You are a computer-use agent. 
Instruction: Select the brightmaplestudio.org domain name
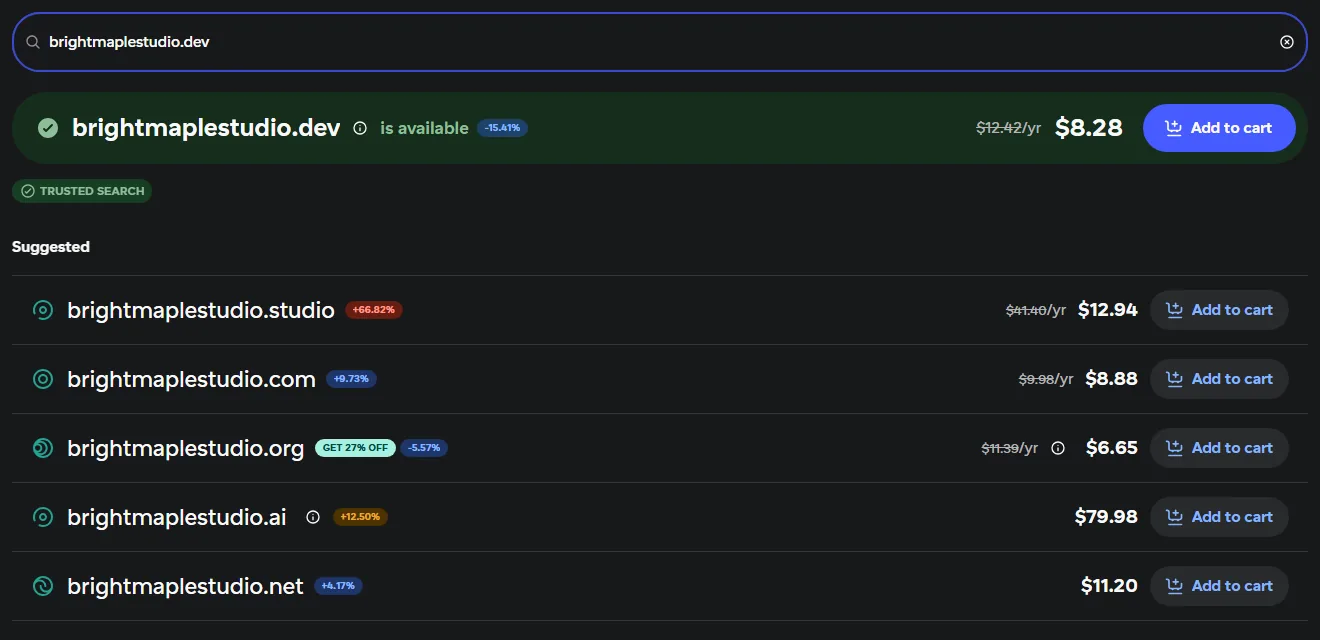pos(185,448)
